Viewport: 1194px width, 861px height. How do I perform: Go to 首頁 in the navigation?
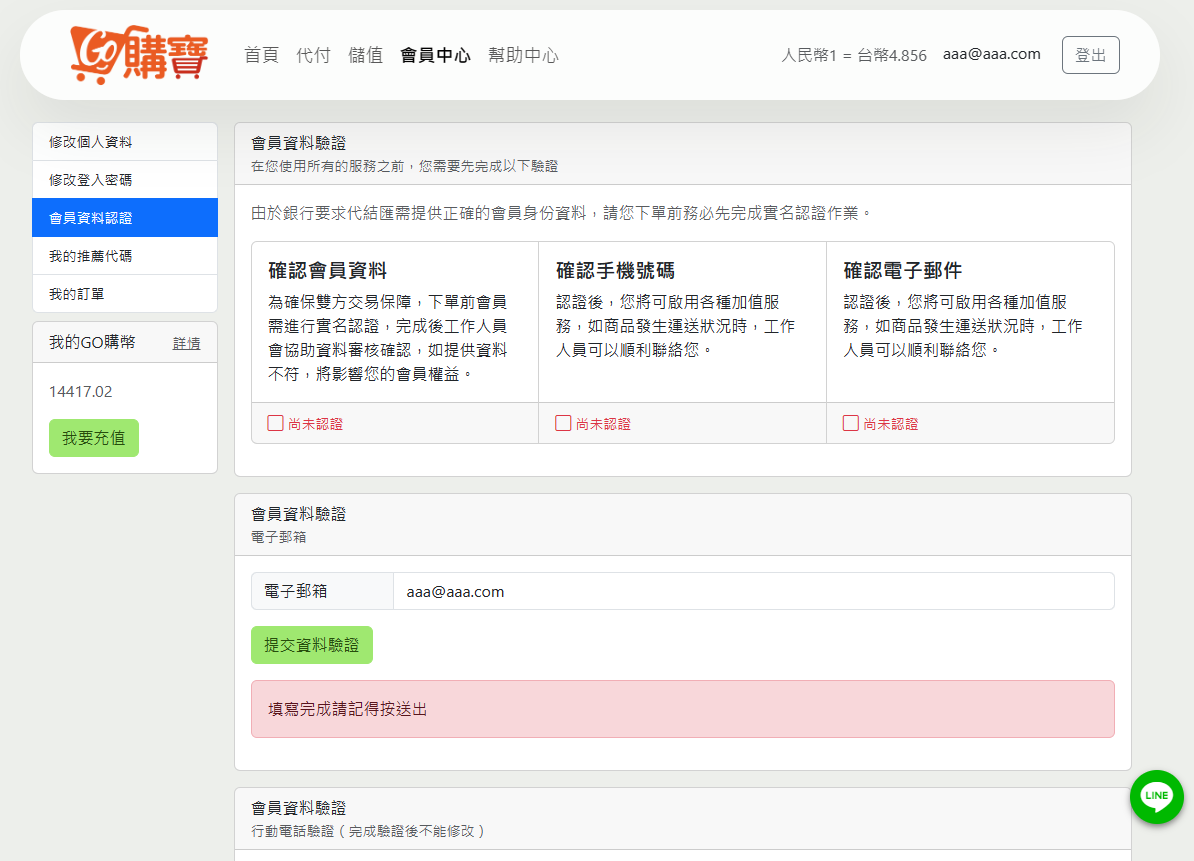point(261,55)
